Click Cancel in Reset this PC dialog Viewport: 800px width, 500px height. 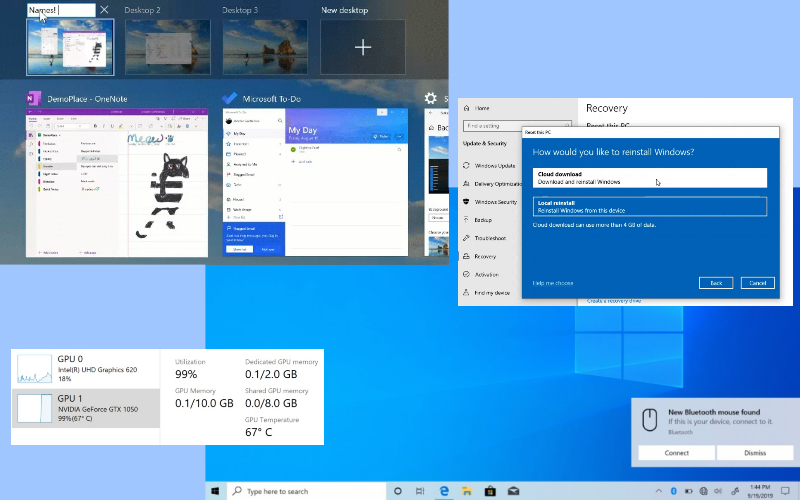tap(758, 283)
